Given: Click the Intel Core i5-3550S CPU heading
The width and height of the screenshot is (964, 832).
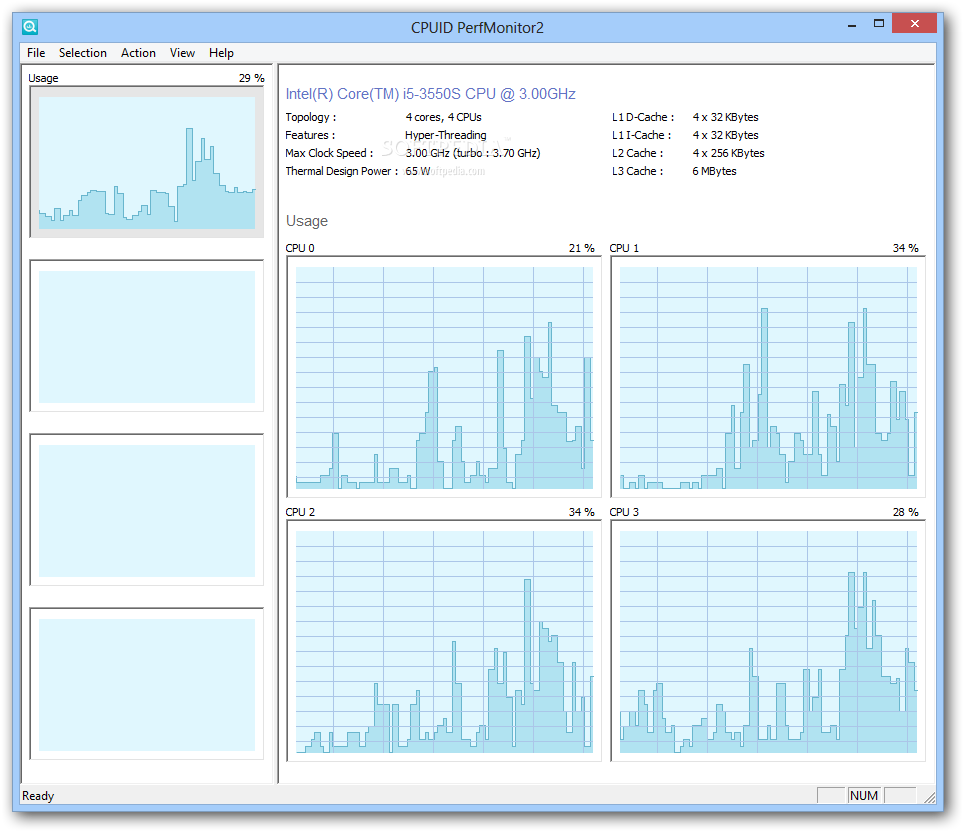Looking at the screenshot, I should click(430, 94).
